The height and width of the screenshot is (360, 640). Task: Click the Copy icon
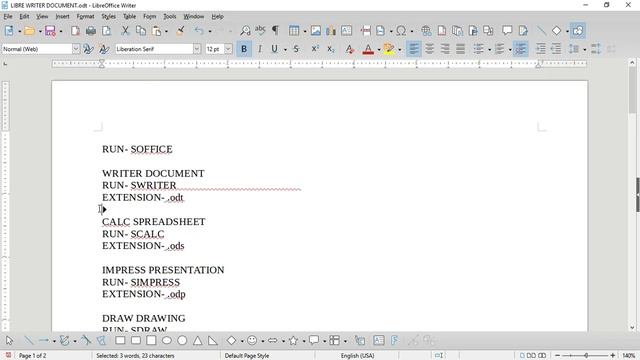pos(141,31)
